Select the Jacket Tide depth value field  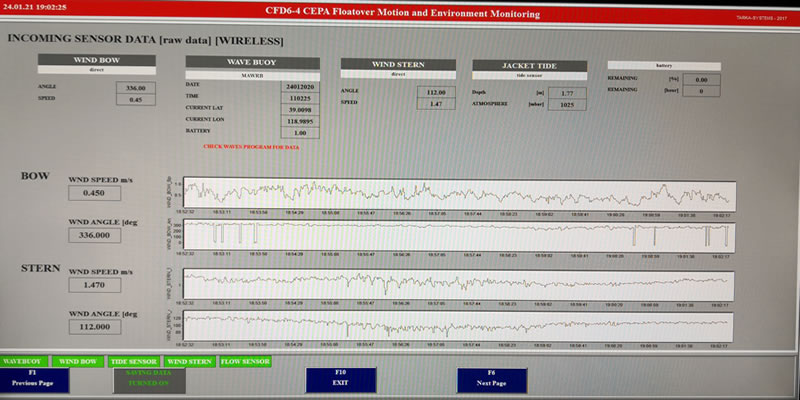coord(567,92)
